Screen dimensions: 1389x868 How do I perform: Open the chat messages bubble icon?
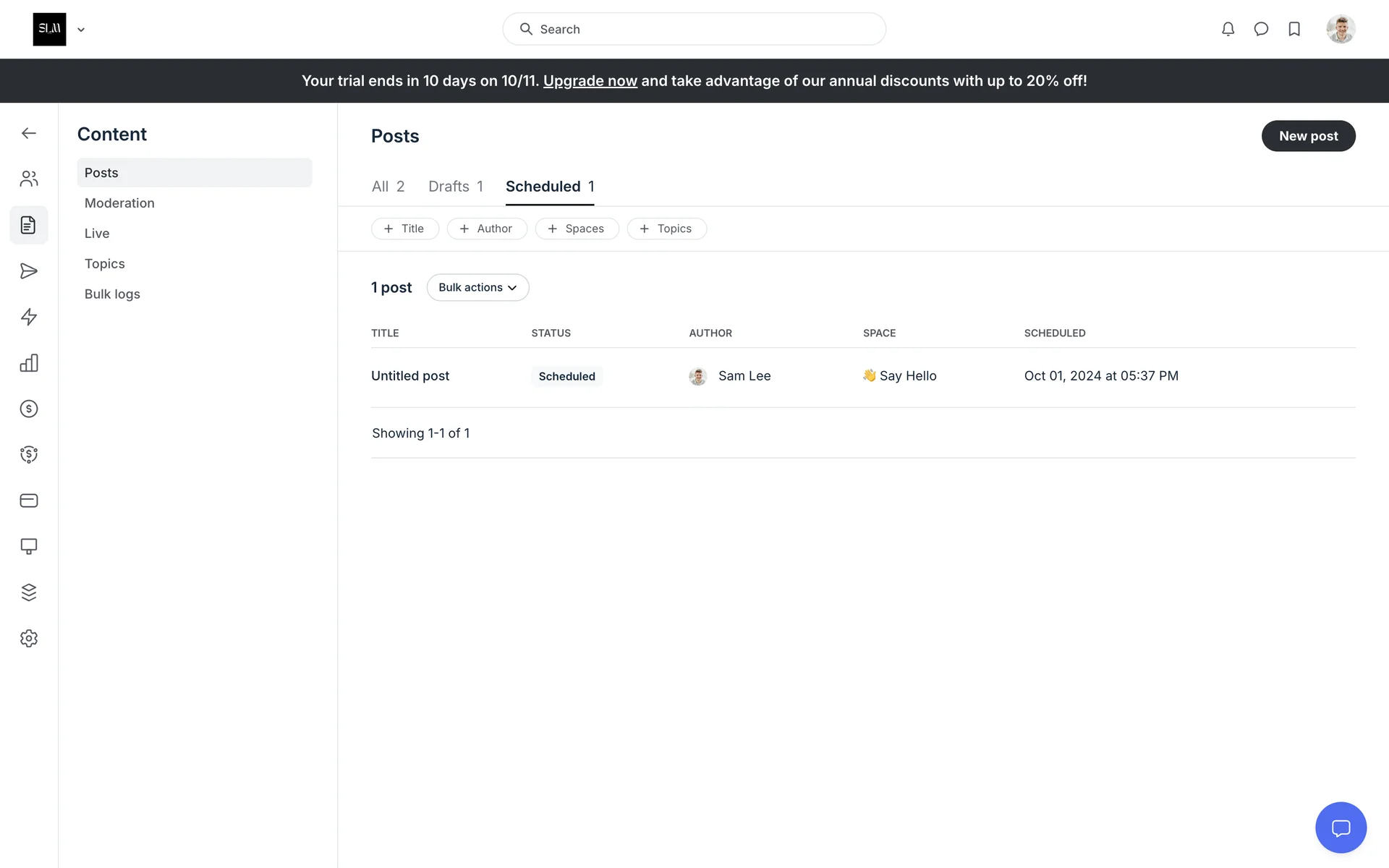point(1261,29)
